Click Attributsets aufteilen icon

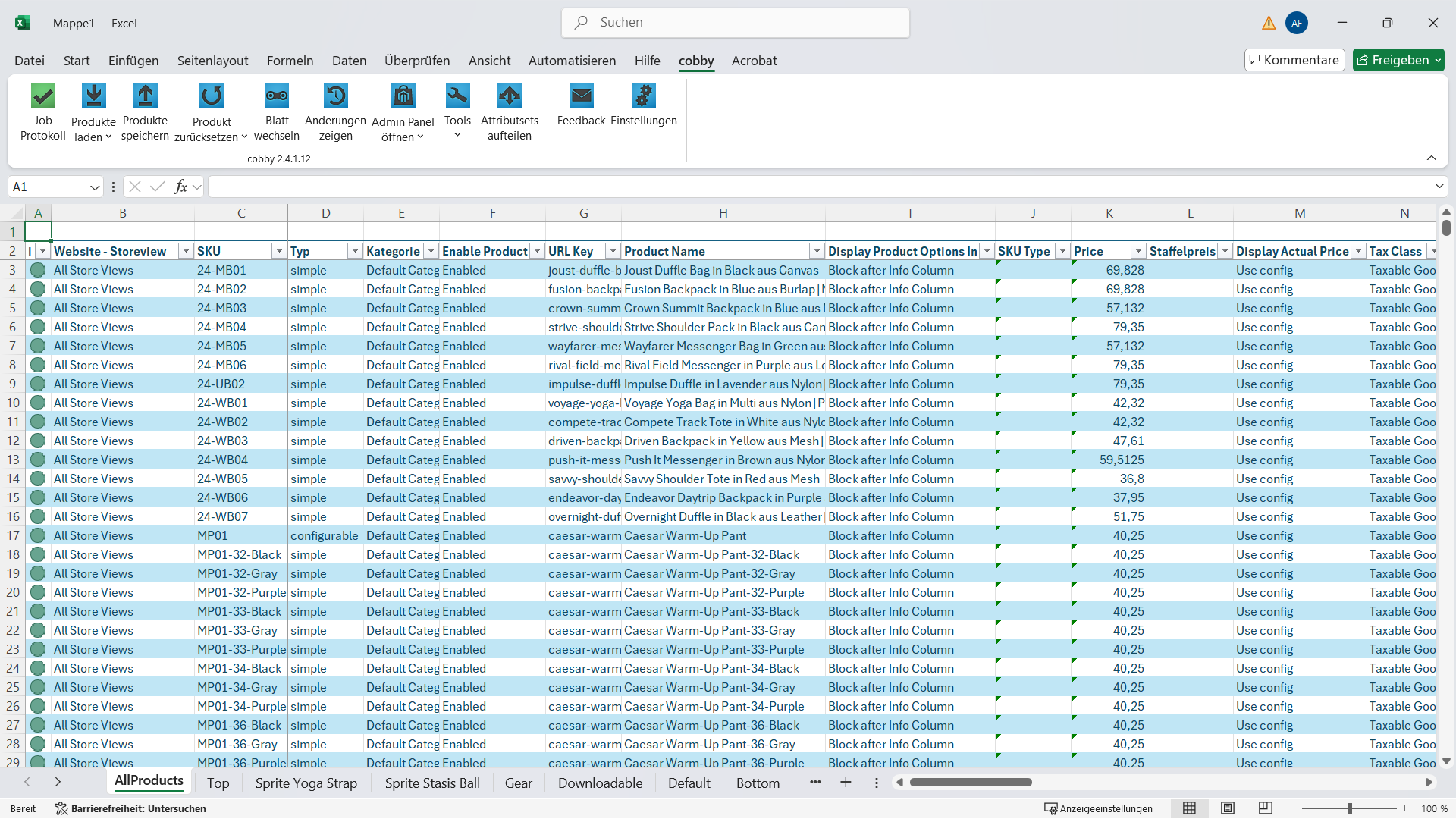509,96
